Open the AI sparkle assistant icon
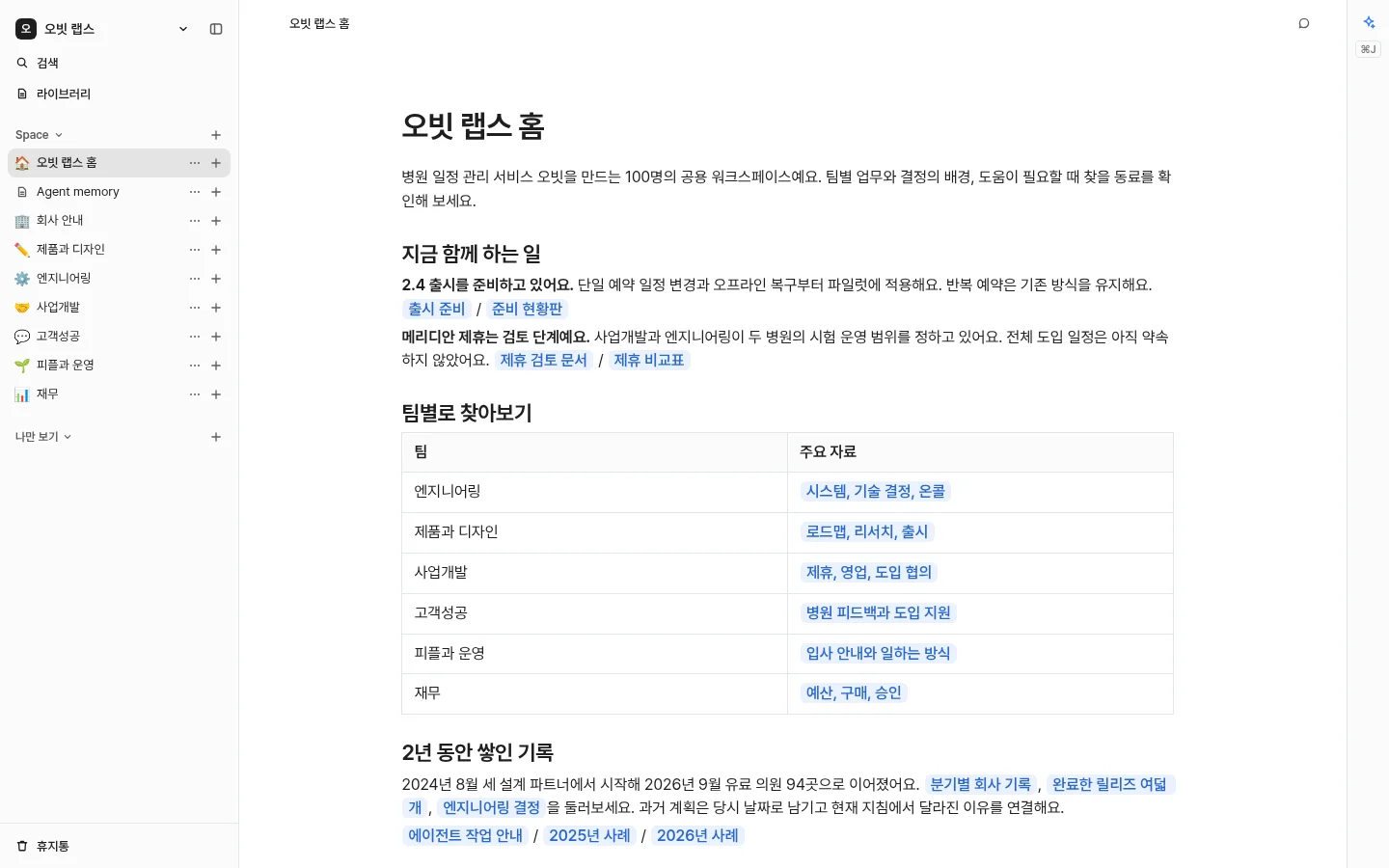Image resolution: width=1389 pixels, height=868 pixels. click(x=1369, y=22)
